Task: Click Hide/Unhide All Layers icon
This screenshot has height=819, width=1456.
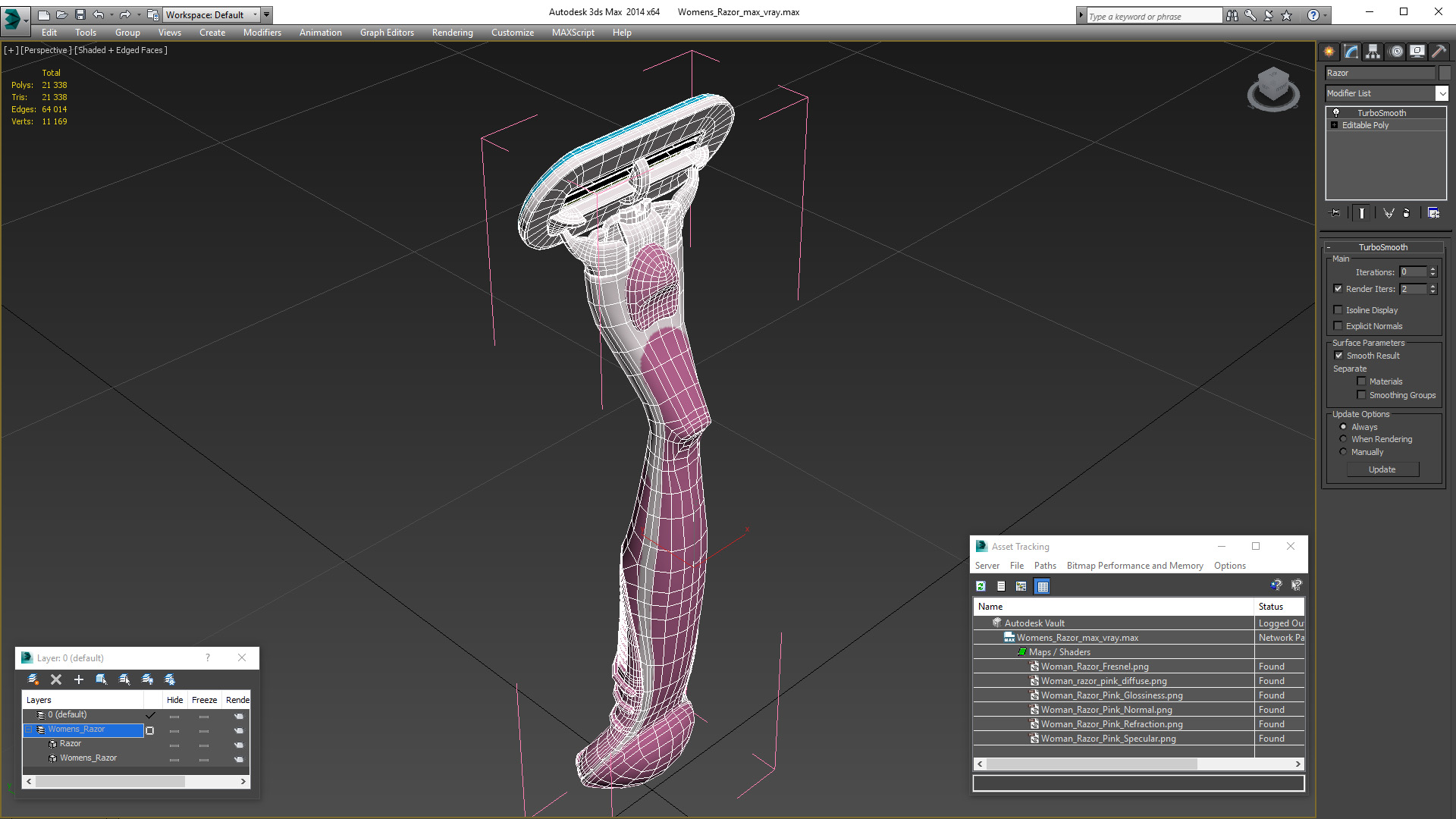Action: [147, 679]
